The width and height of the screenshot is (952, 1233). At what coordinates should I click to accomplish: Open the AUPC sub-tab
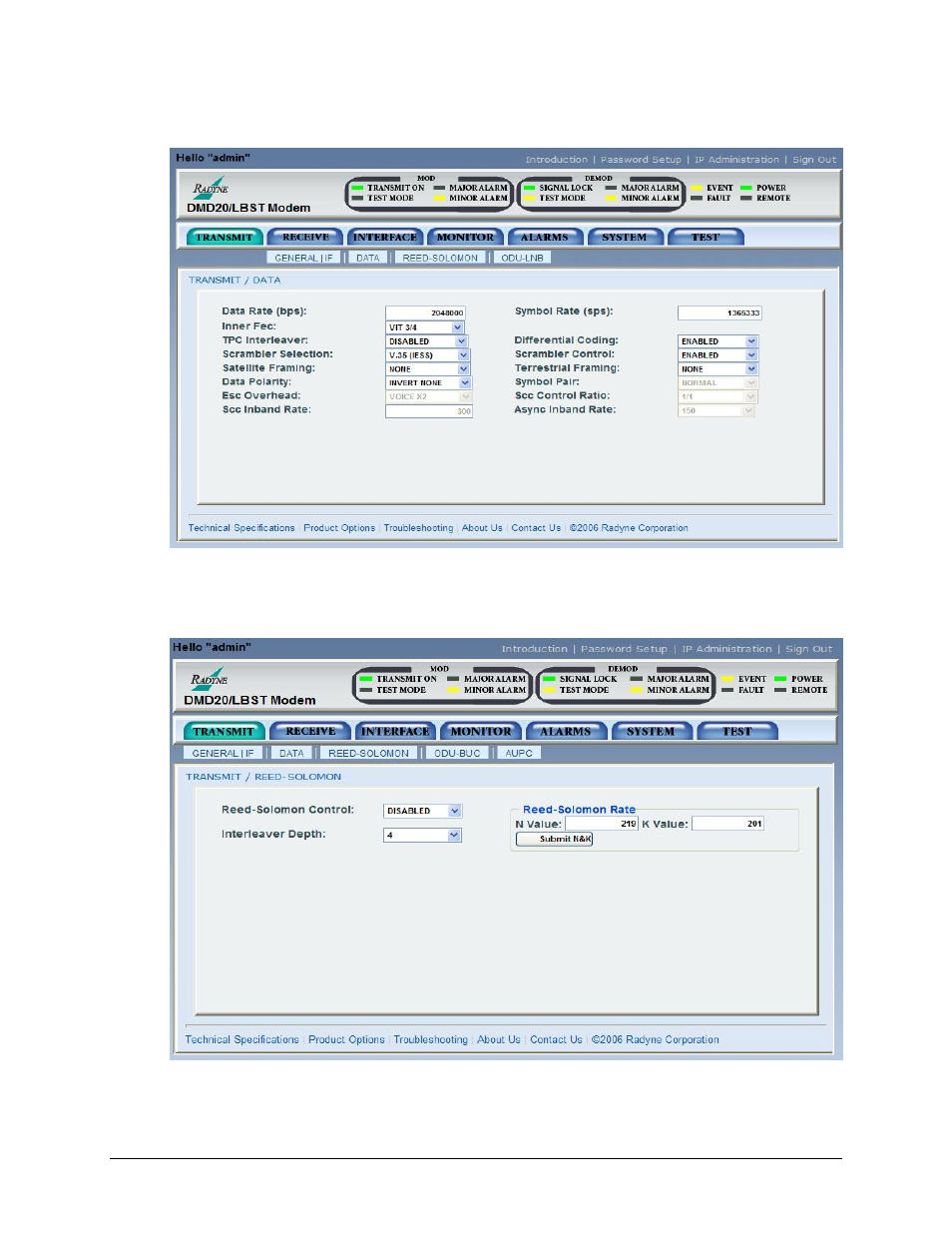pyautogui.click(x=519, y=754)
